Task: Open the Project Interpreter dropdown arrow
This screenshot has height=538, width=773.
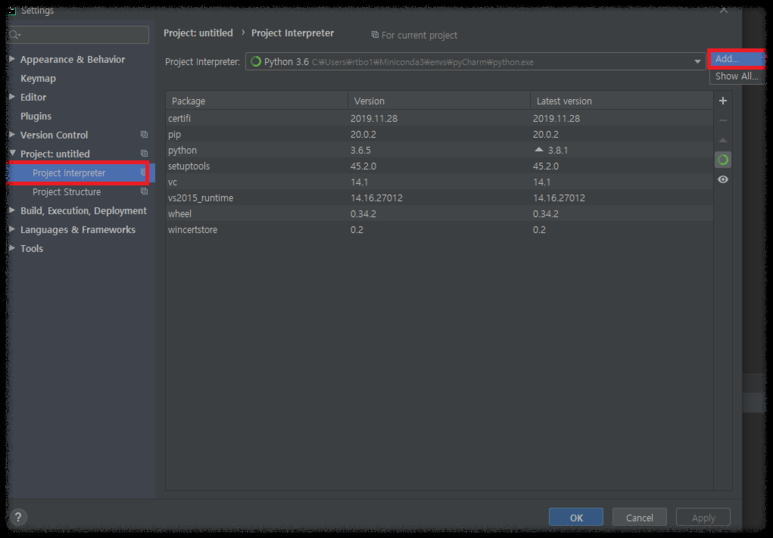Action: coord(697,62)
